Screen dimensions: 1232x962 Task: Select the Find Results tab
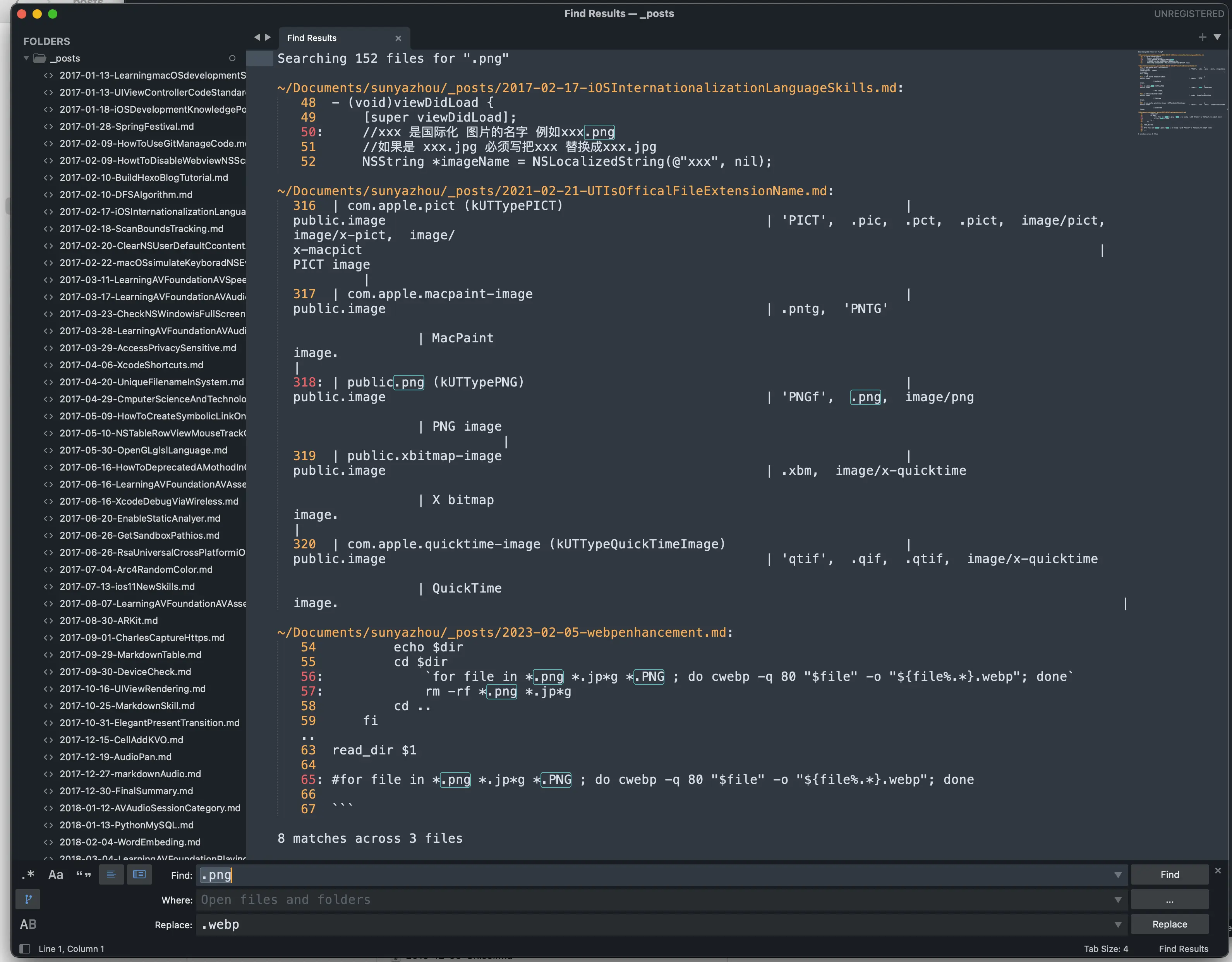[x=311, y=38]
